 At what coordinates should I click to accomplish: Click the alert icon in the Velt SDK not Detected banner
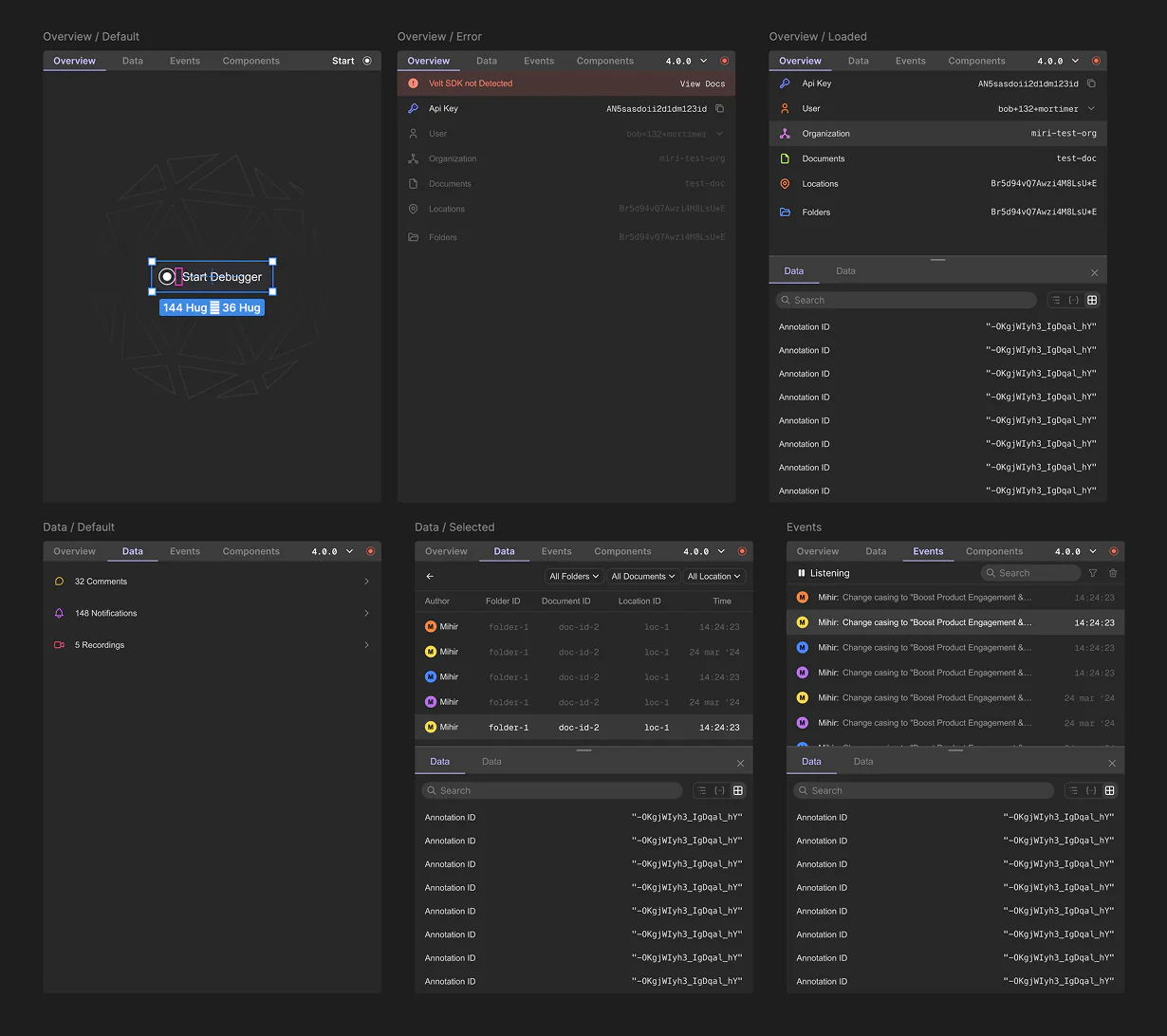pos(413,83)
